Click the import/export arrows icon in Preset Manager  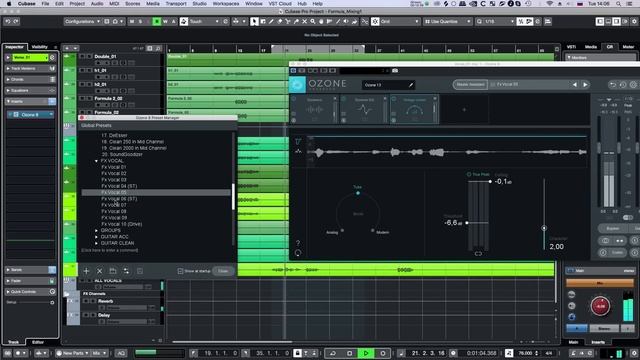coord(126,271)
